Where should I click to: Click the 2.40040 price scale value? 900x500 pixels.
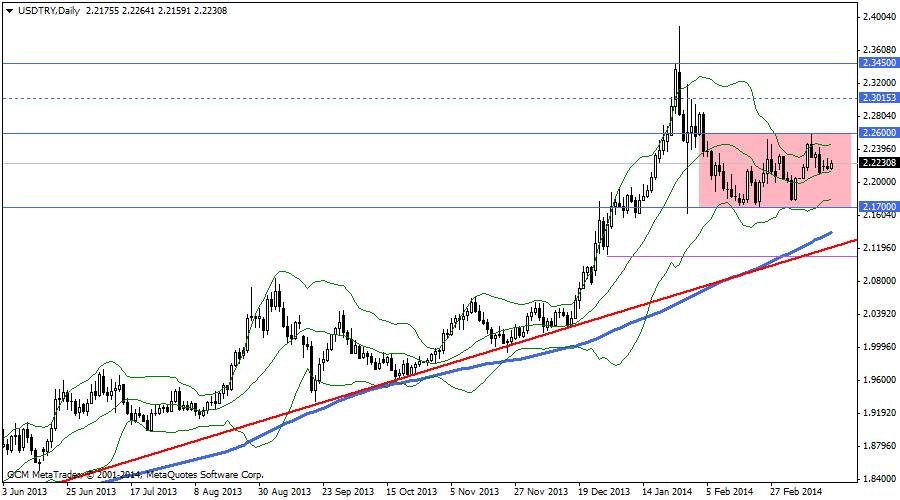pyautogui.click(x=879, y=17)
